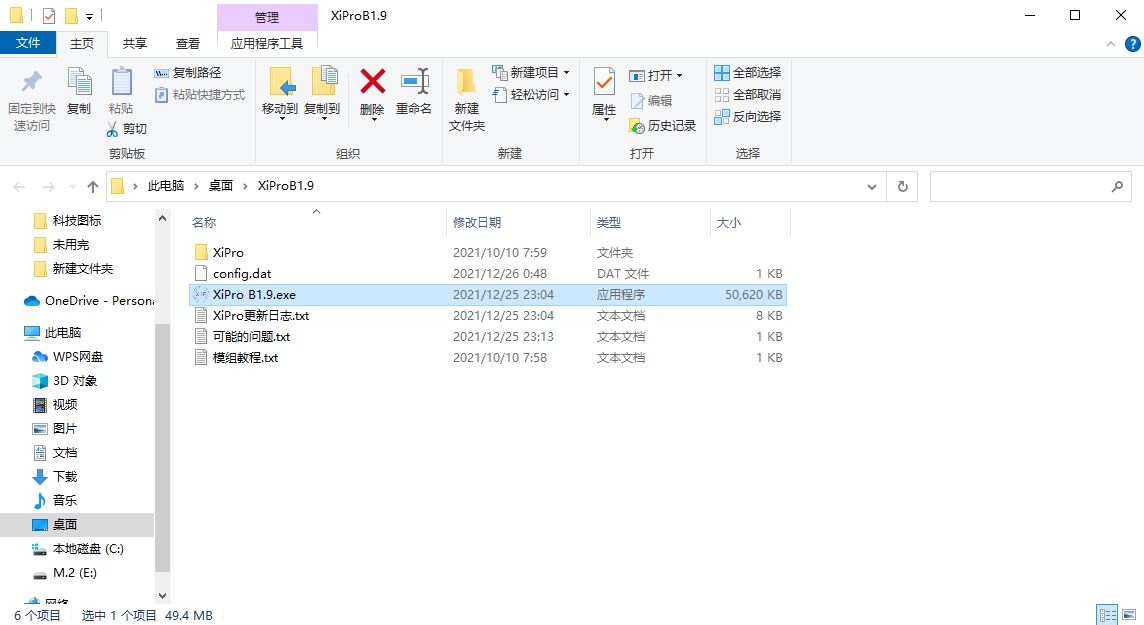The height and width of the screenshot is (625, 1144).
Task: Expand the address bar history dropdown
Action: point(872,187)
